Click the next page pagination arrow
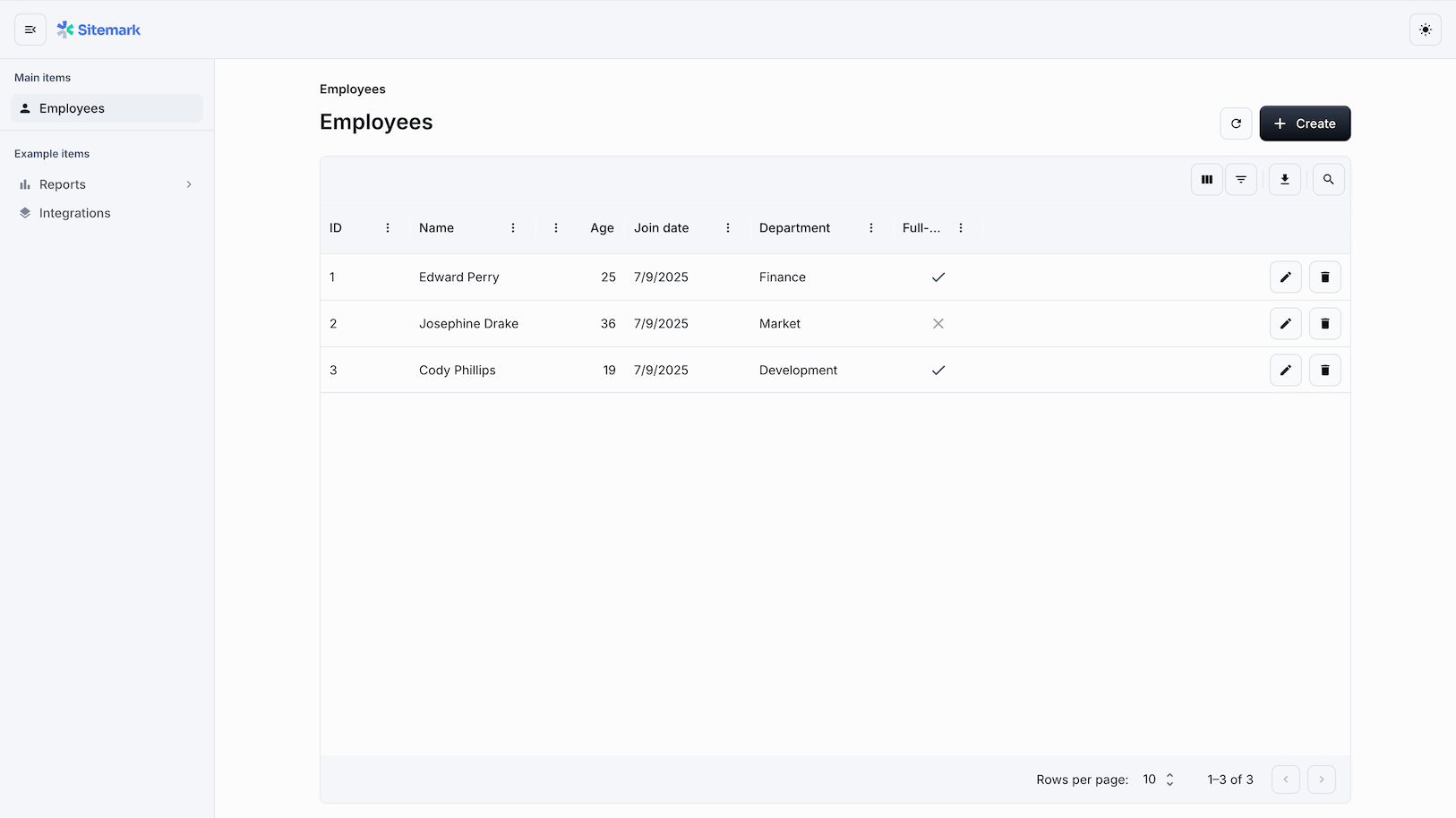 point(1322,780)
